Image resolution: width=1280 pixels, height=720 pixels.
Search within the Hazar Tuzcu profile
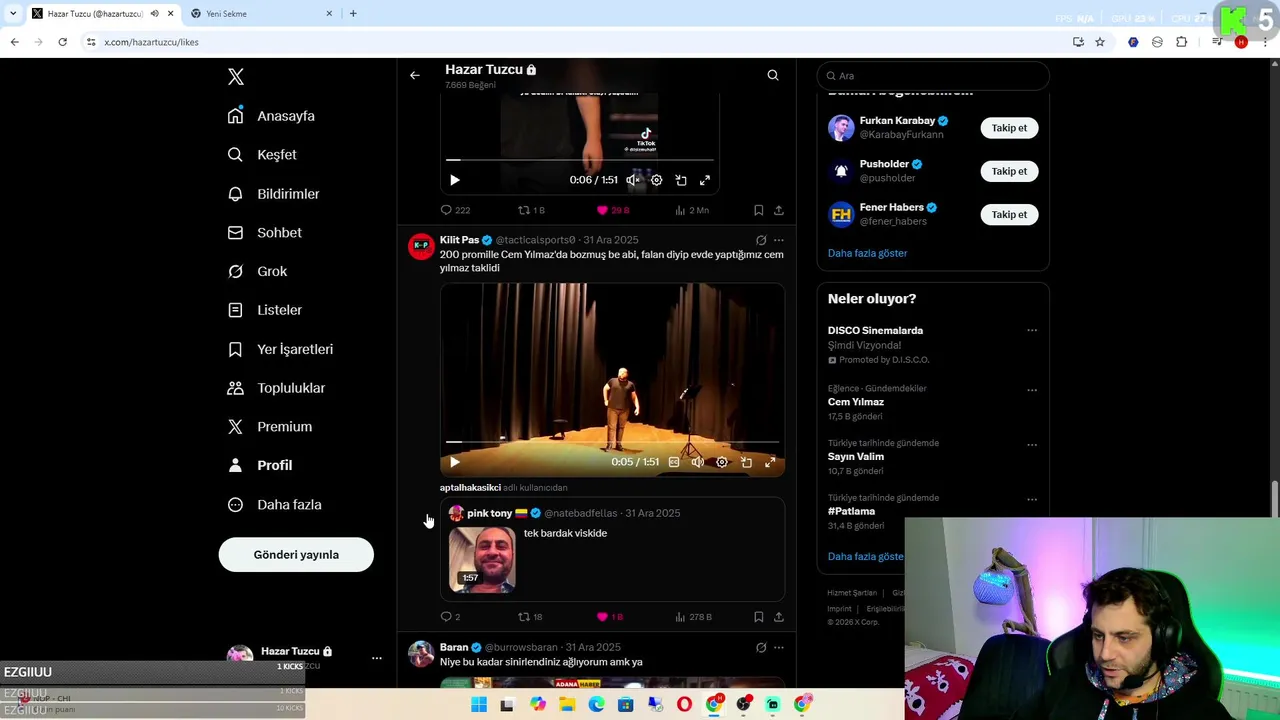[773, 75]
